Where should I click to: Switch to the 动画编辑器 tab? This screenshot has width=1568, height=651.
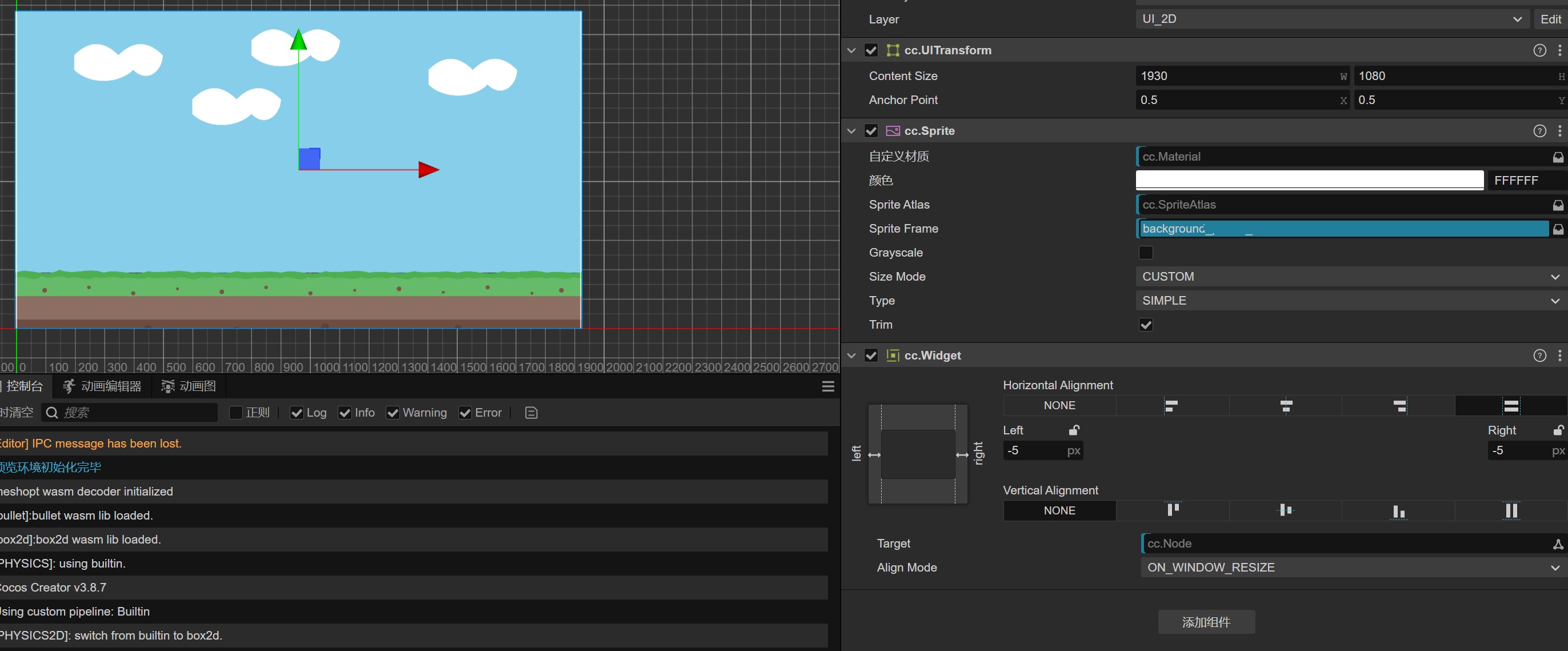pos(103,386)
